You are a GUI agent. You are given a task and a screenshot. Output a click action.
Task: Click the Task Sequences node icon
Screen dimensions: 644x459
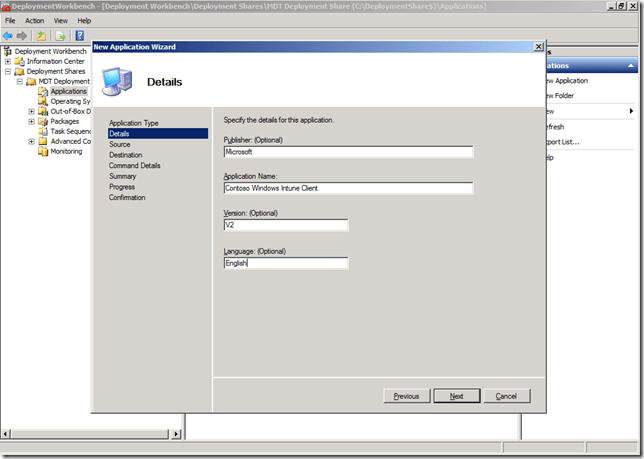click(43, 131)
